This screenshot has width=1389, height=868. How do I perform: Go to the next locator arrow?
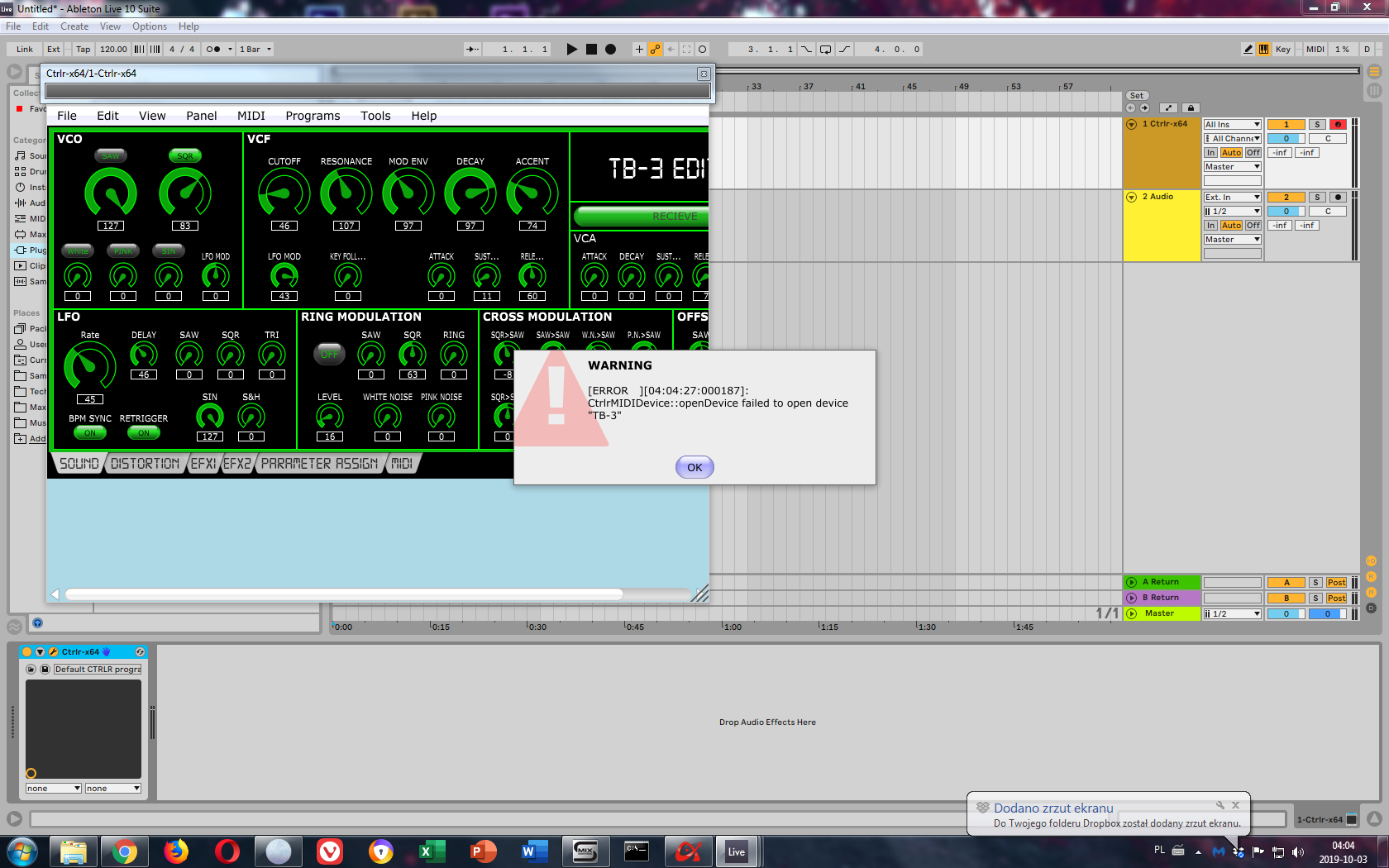(x=1145, y=108)
